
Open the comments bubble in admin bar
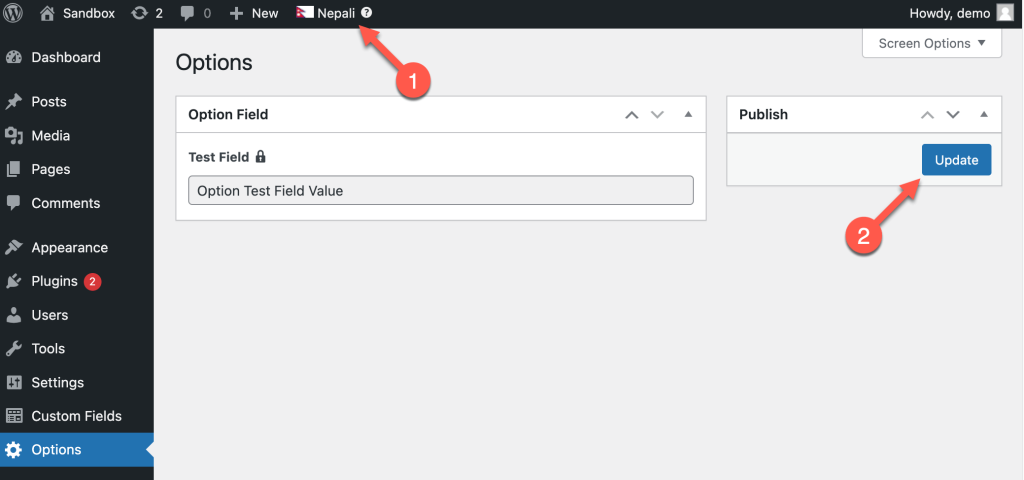(195, 13)
